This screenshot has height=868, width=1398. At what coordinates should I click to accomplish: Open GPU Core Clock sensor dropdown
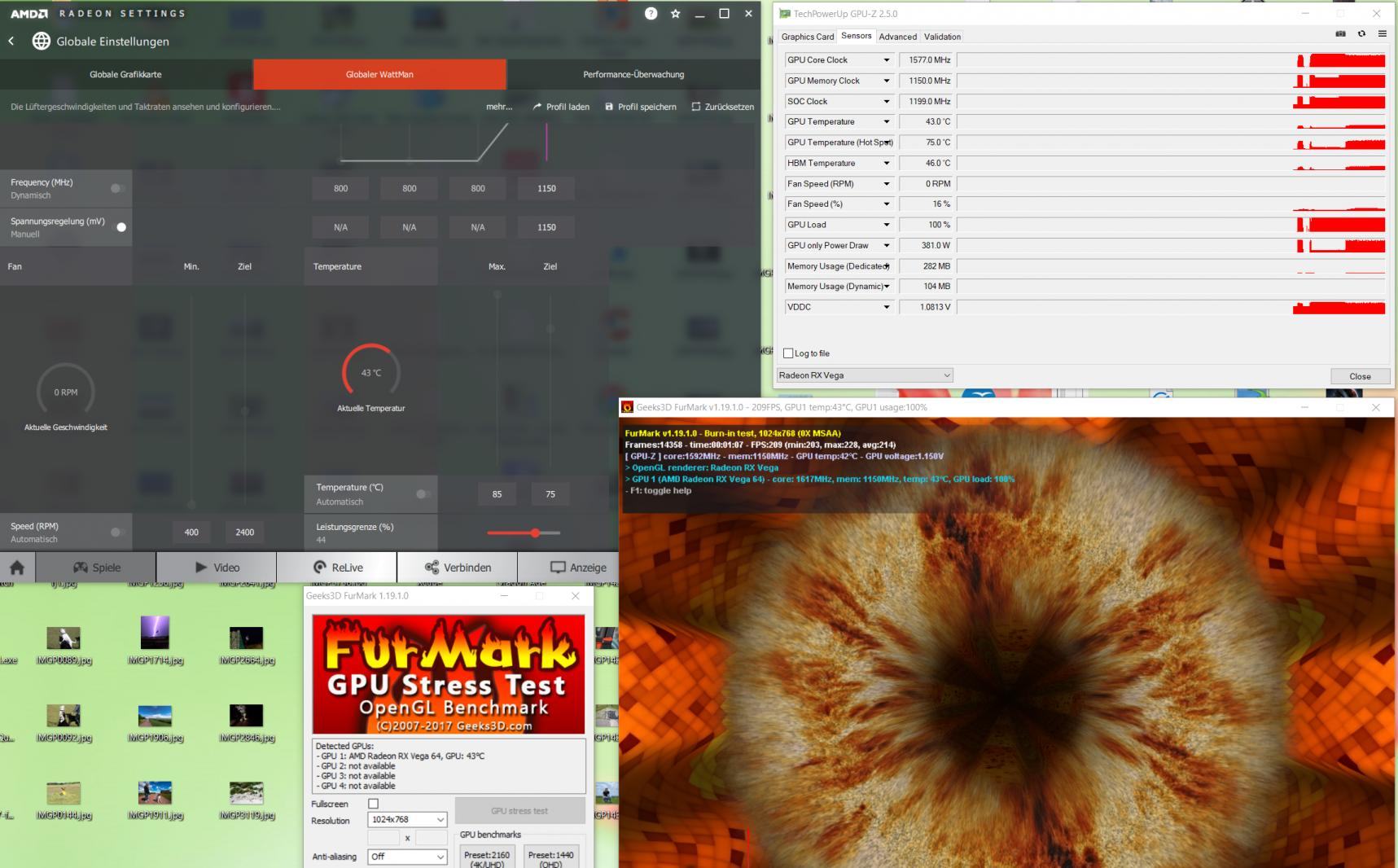887,60
